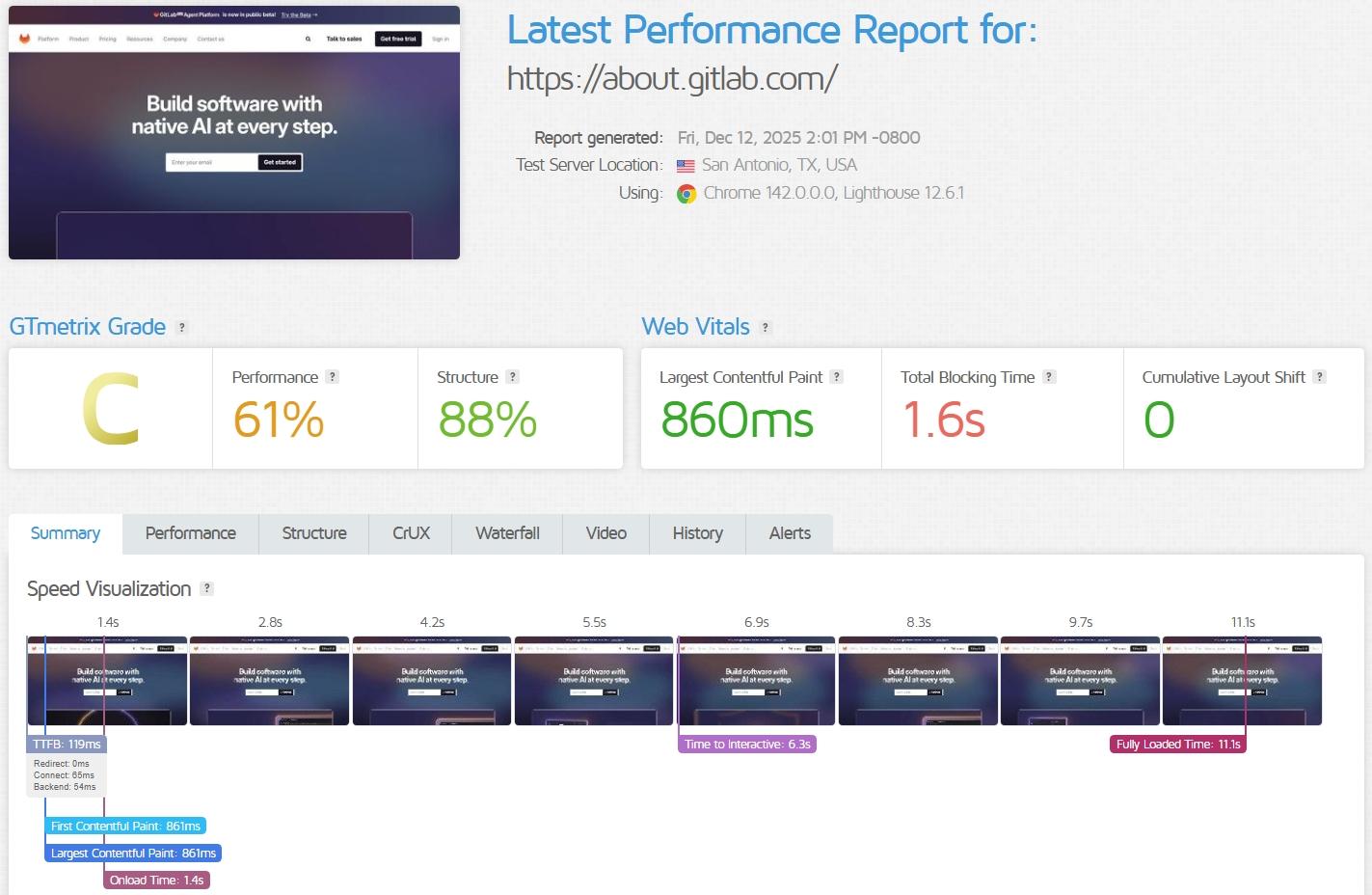The width and height of the screenshot is (1372, 895).
Task: Select the 1.4s filmstrip frame
Action: (107, 681)
